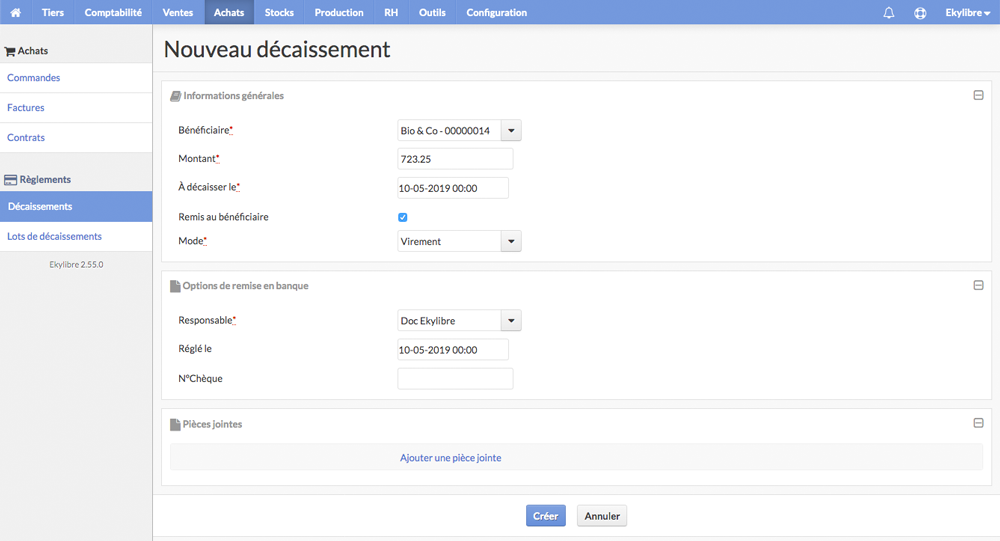Image resolution: width=1000 pixels, height=541 pixels.
Task: Click the Responsable field Doc Ekylibre
Action: coord(449,320)
